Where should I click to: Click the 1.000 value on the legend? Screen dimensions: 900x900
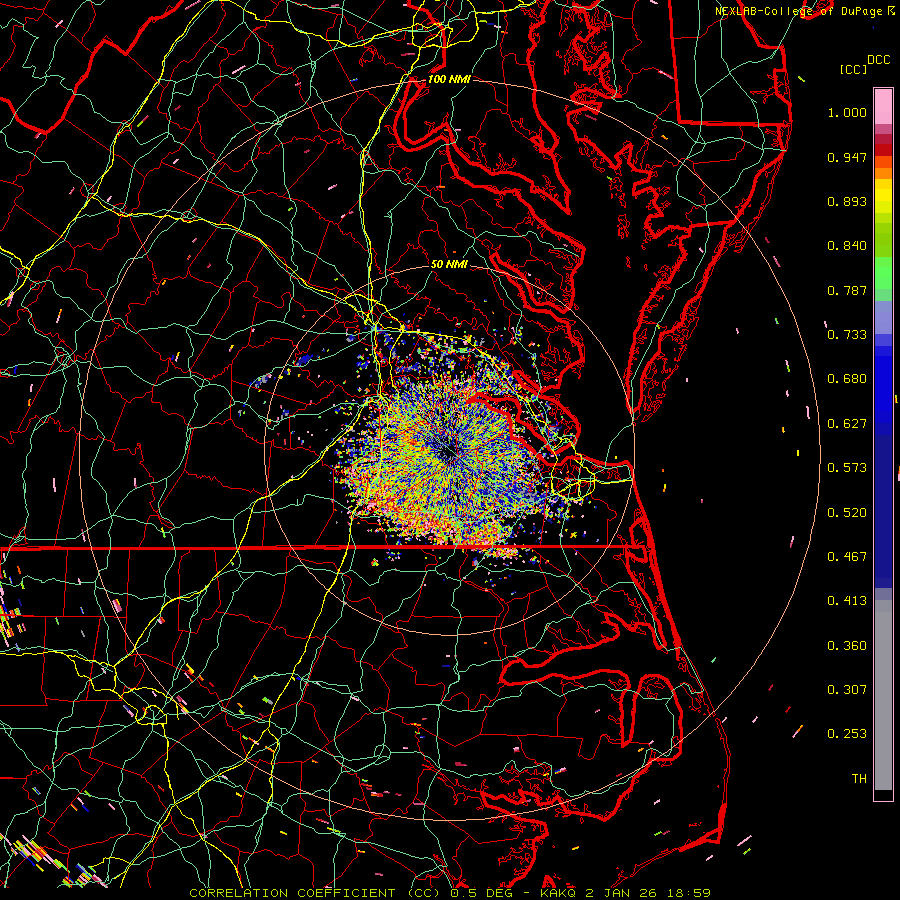click(x=847, y=112)
